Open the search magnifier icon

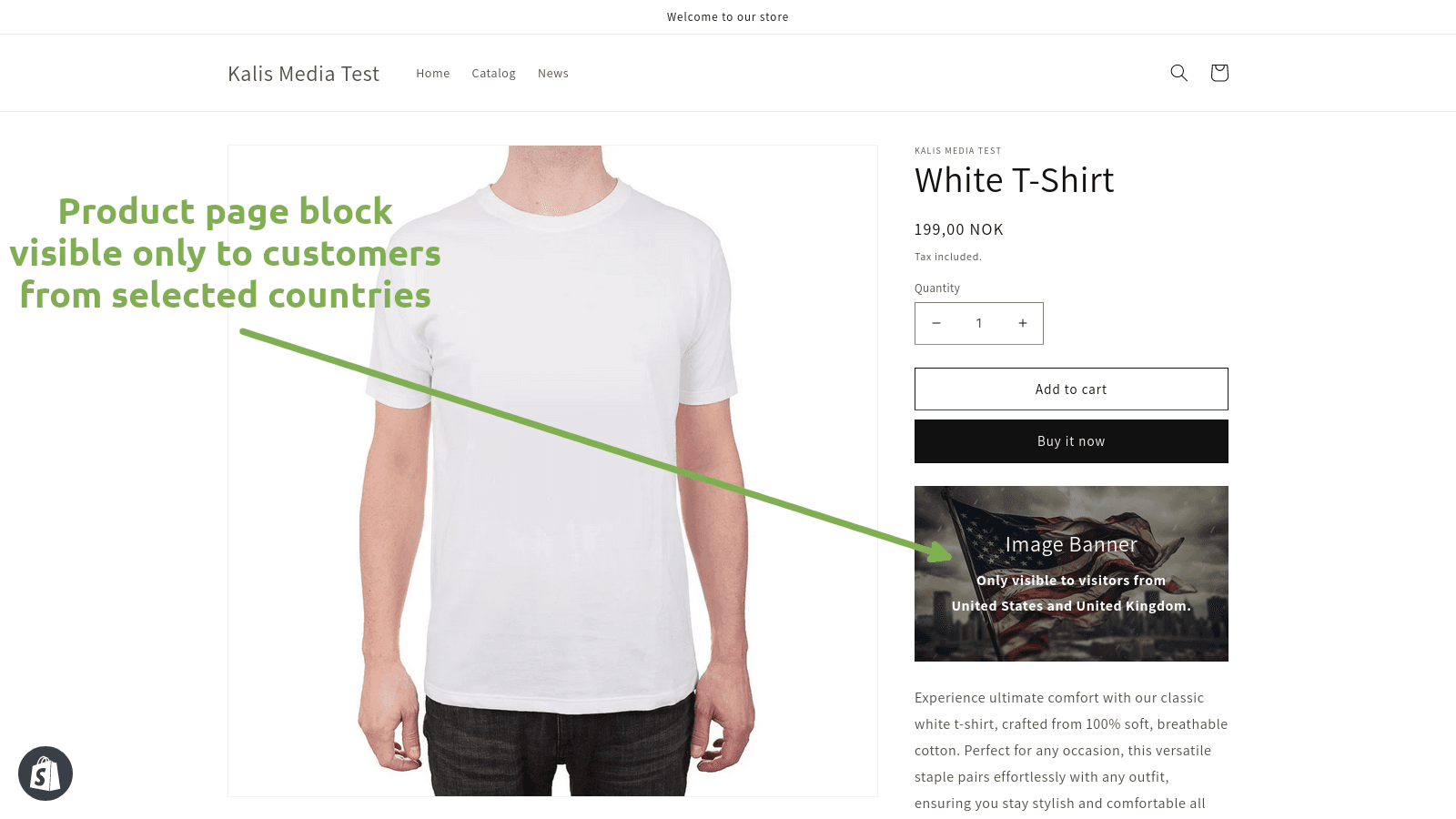[x=1178, y=73]
